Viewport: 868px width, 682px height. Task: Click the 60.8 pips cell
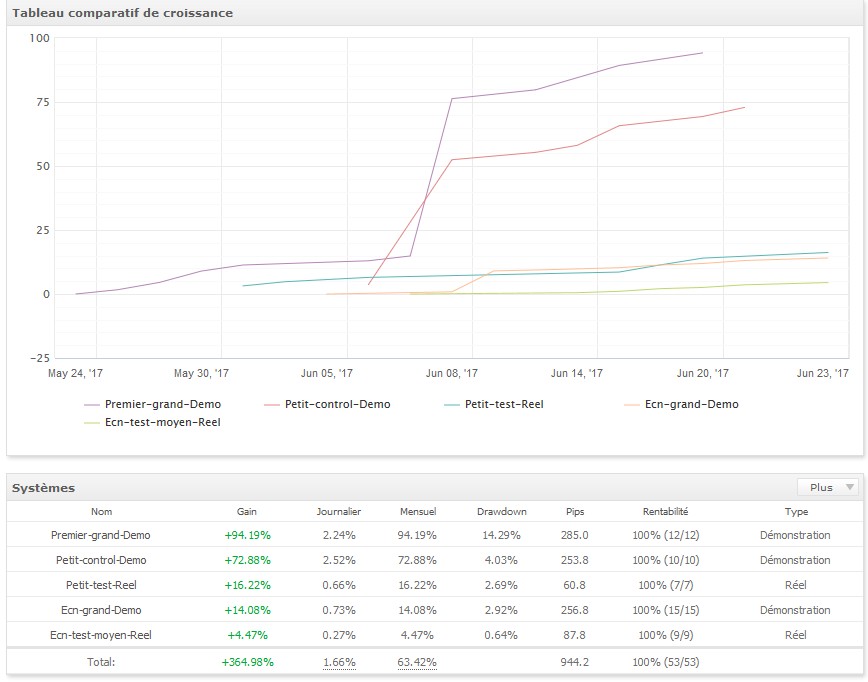(x=575, y=585)
